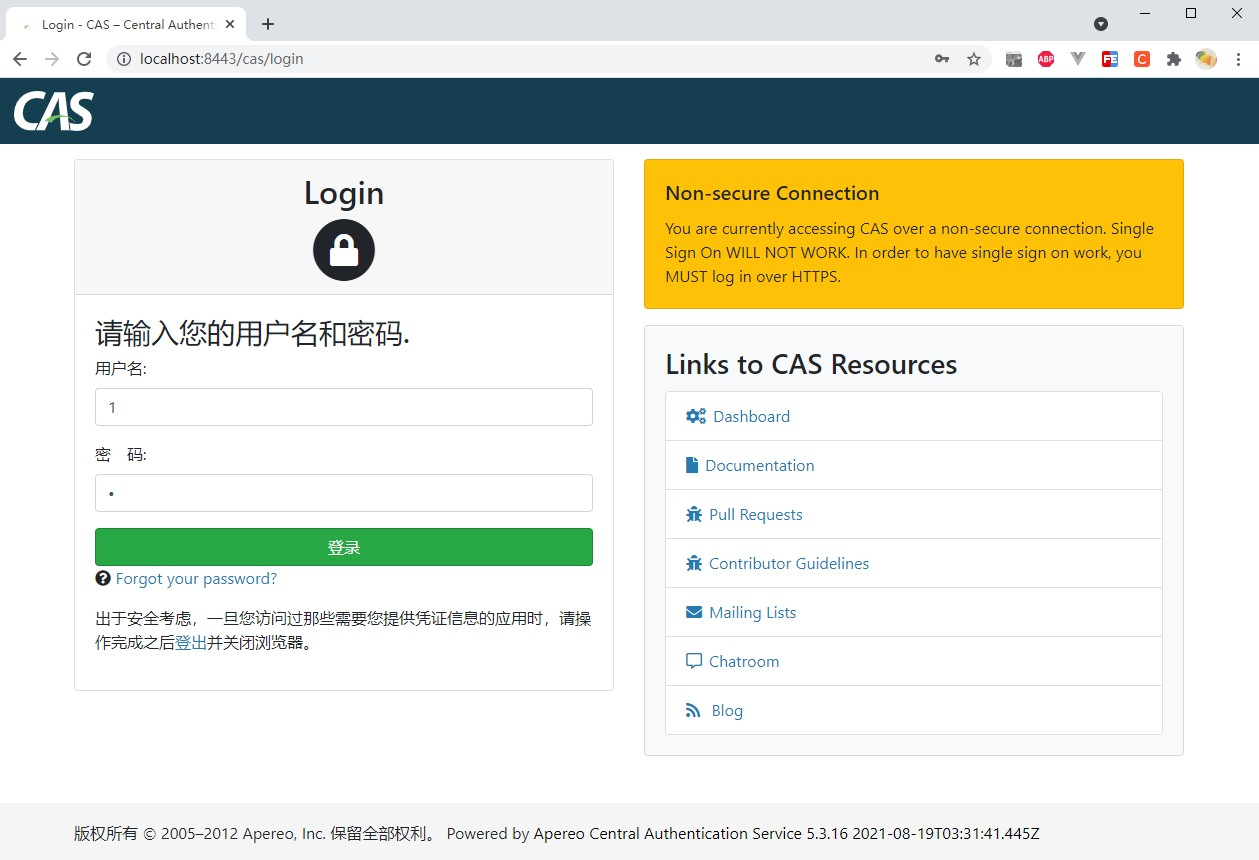Open the ABP ad blocker extension

[x=1046, y=59]
